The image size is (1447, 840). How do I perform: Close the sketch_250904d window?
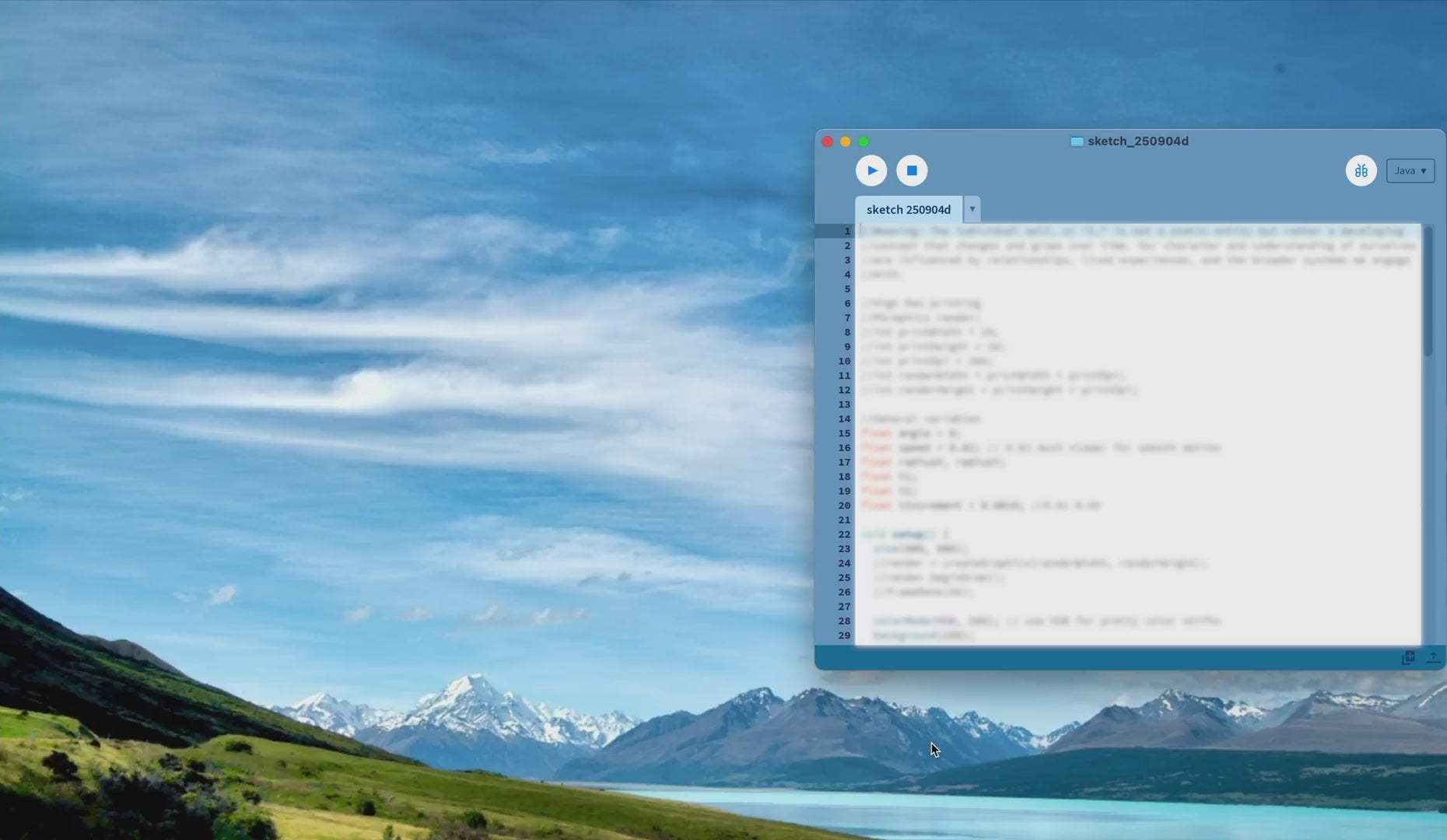click(x=827, y=142)
